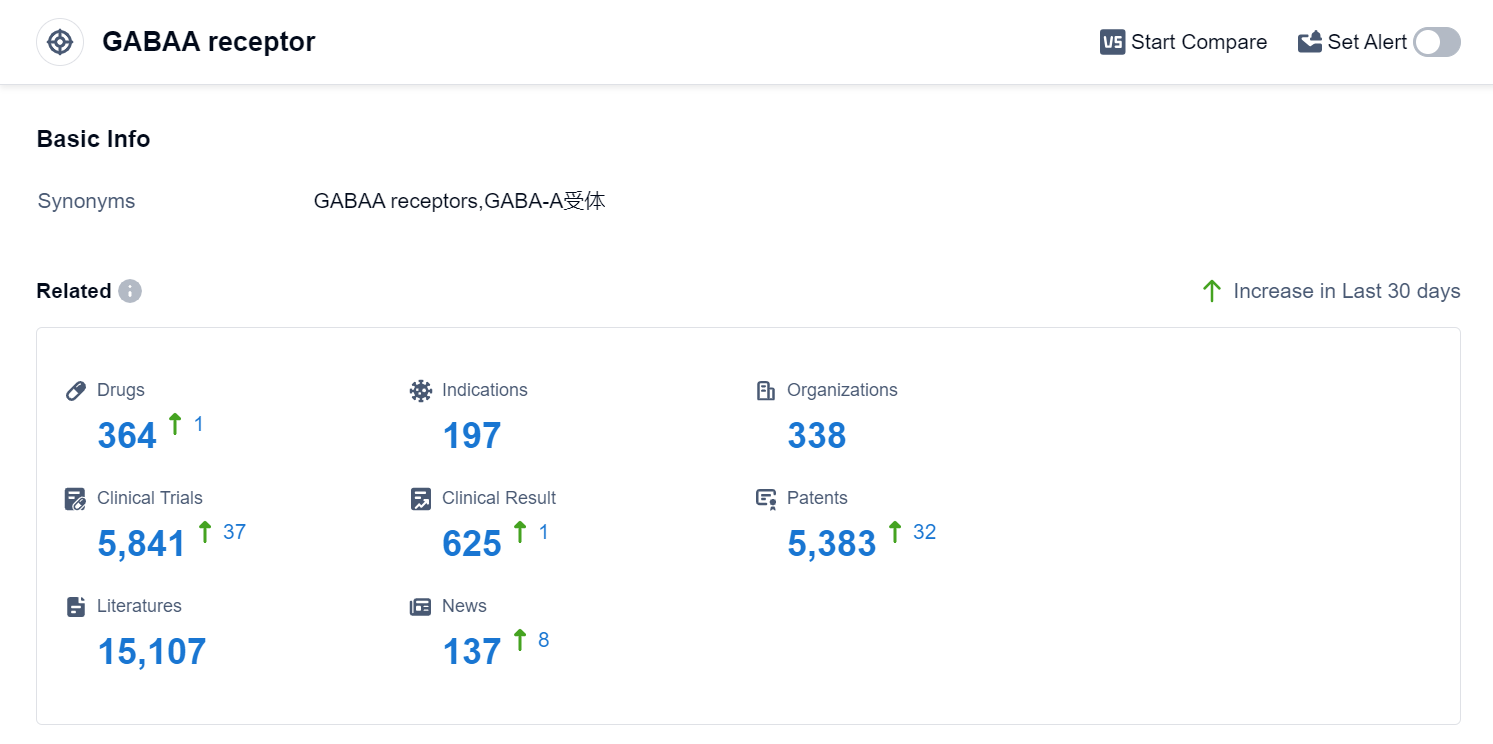Screen dimensions: 1493x744
Task: Click the Drugs pill icon
Action: tap(76, 391)
